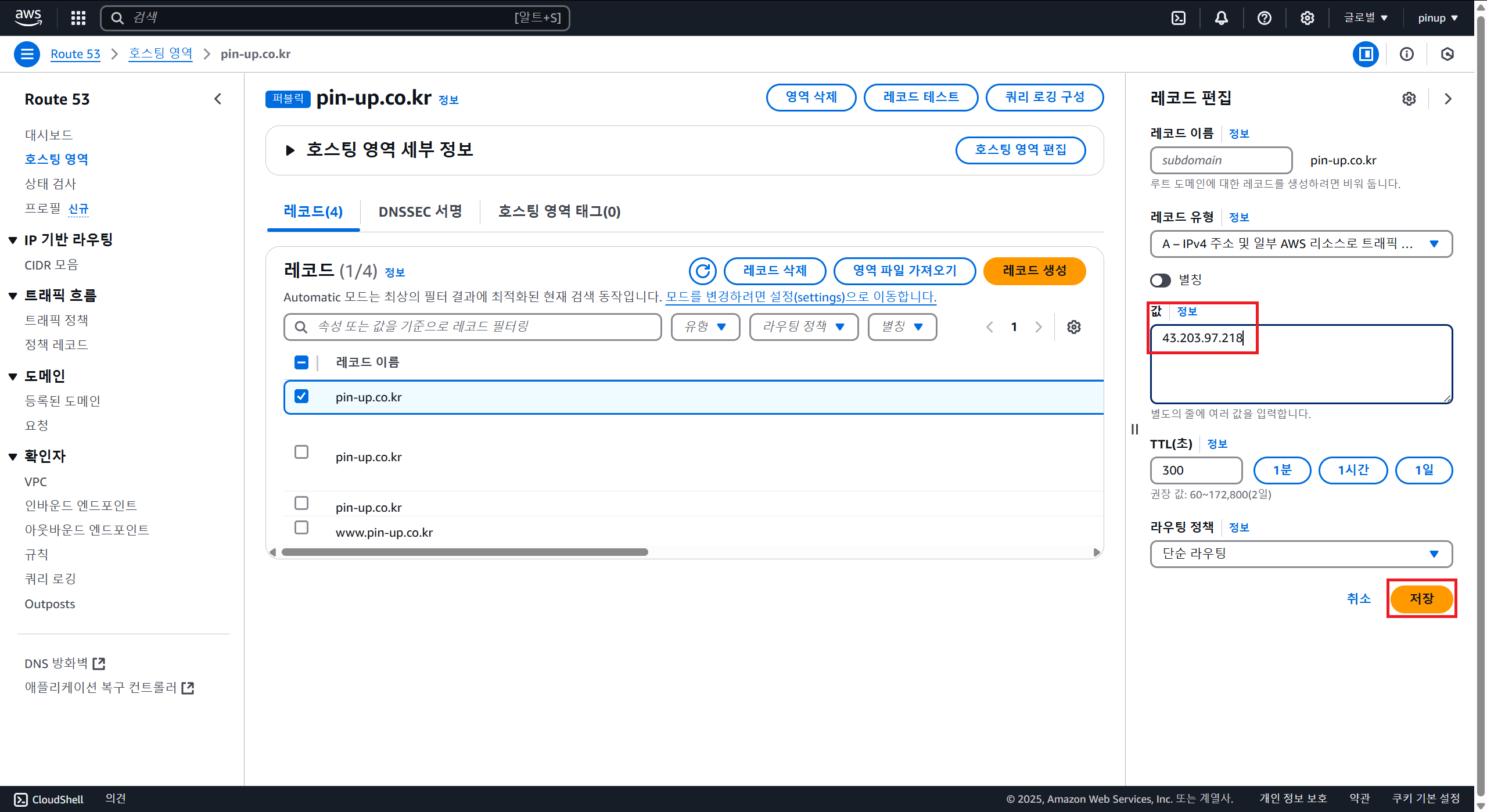This screenshot has width=1487, height=812.
Task: Open the pinup account menu
Action: pyautogui.click(x=1438, y=18)
